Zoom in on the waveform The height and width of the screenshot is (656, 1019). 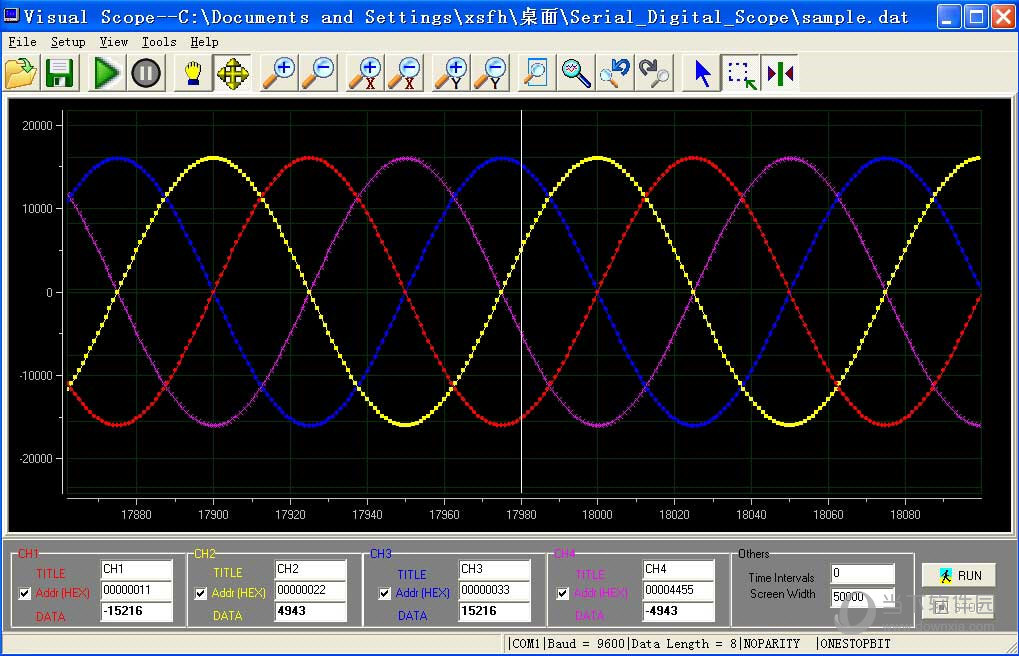[x=278, y=72]
